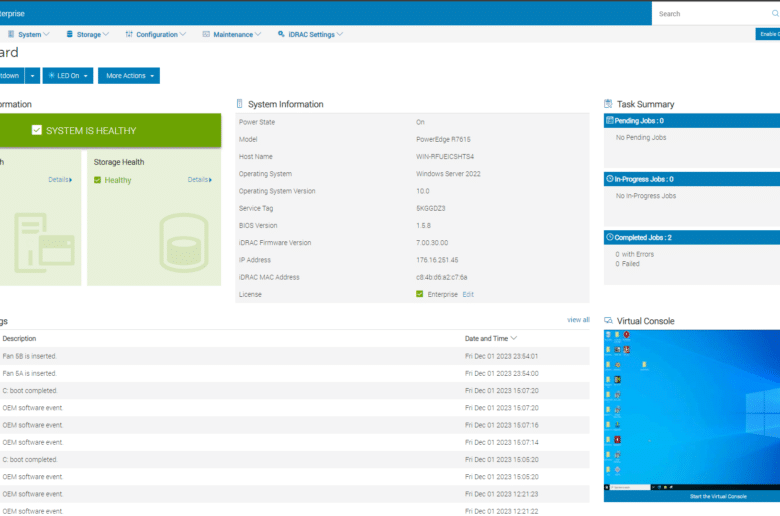Sort logs by Date and Time
780x516 pixels.
pyautogui.click(x=490, y=338)
